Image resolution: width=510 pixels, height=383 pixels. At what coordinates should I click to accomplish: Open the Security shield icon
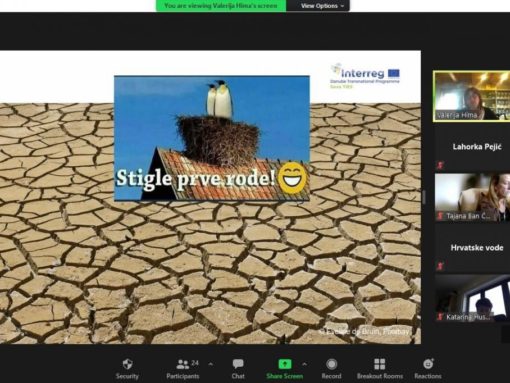[127, 364]
